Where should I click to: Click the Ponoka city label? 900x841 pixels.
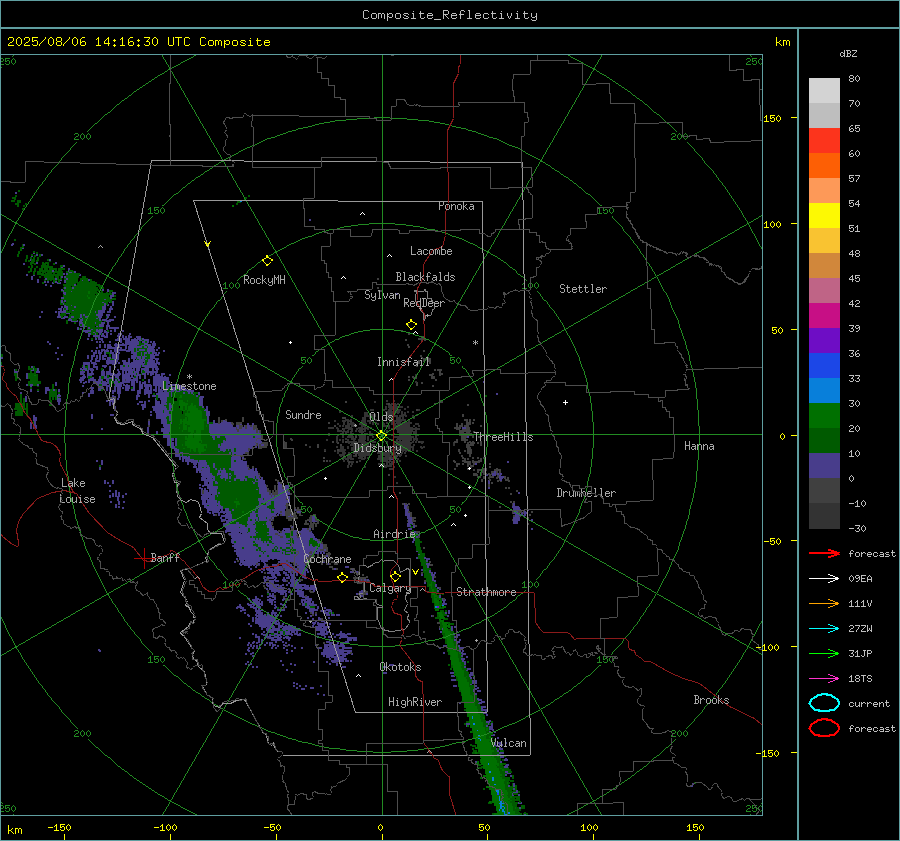pyautogui.click(x=456, y=206)
